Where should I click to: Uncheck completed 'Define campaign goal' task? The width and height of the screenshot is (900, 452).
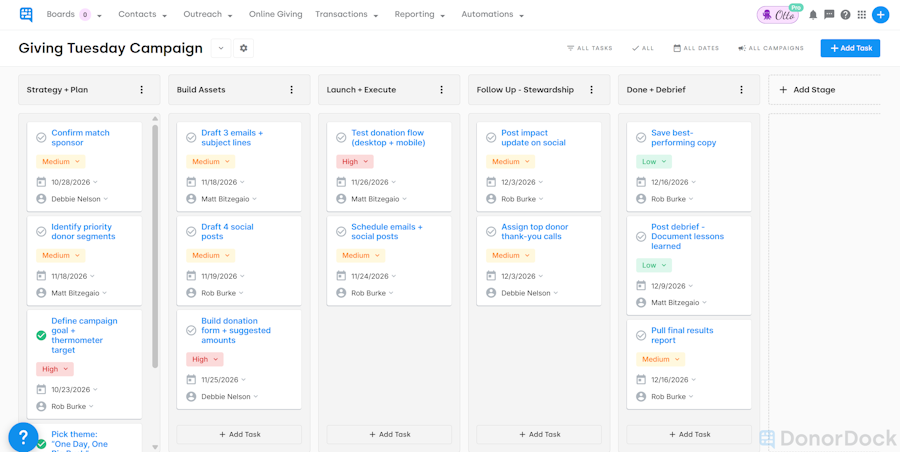point(41,336)
